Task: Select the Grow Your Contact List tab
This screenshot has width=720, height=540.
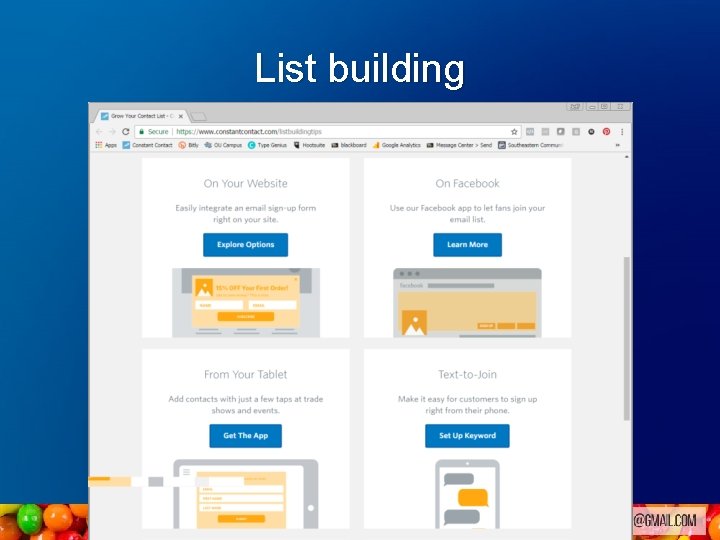Action: point(140,116)
